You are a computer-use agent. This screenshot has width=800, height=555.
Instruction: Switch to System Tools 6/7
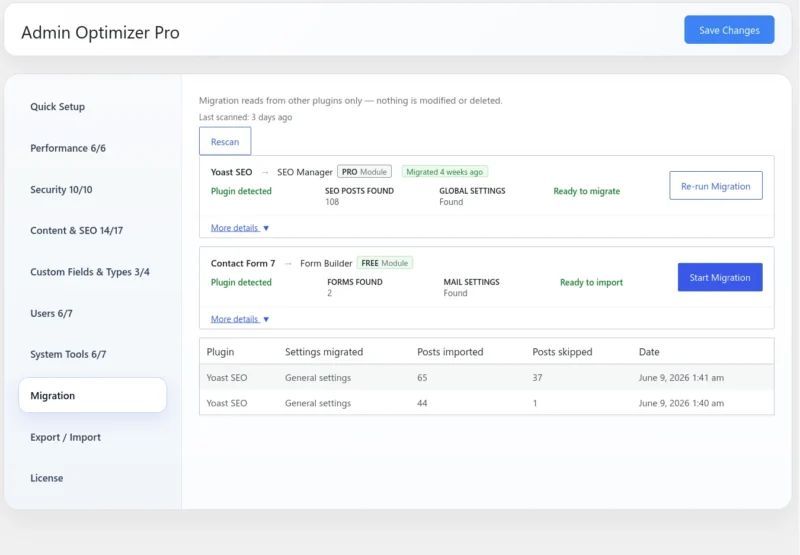click(x=68, y=354)
